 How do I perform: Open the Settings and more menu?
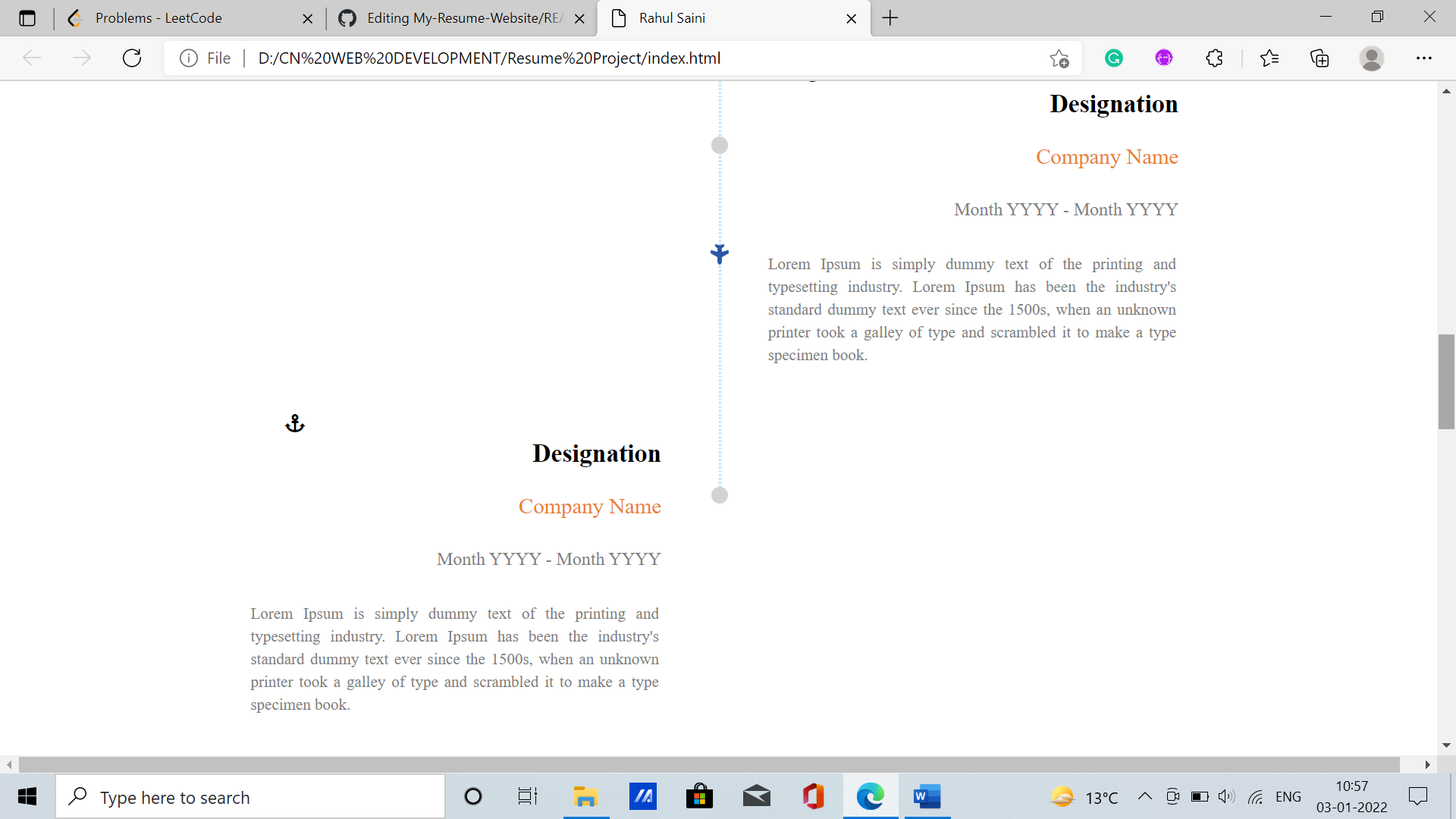point(1426,58)
